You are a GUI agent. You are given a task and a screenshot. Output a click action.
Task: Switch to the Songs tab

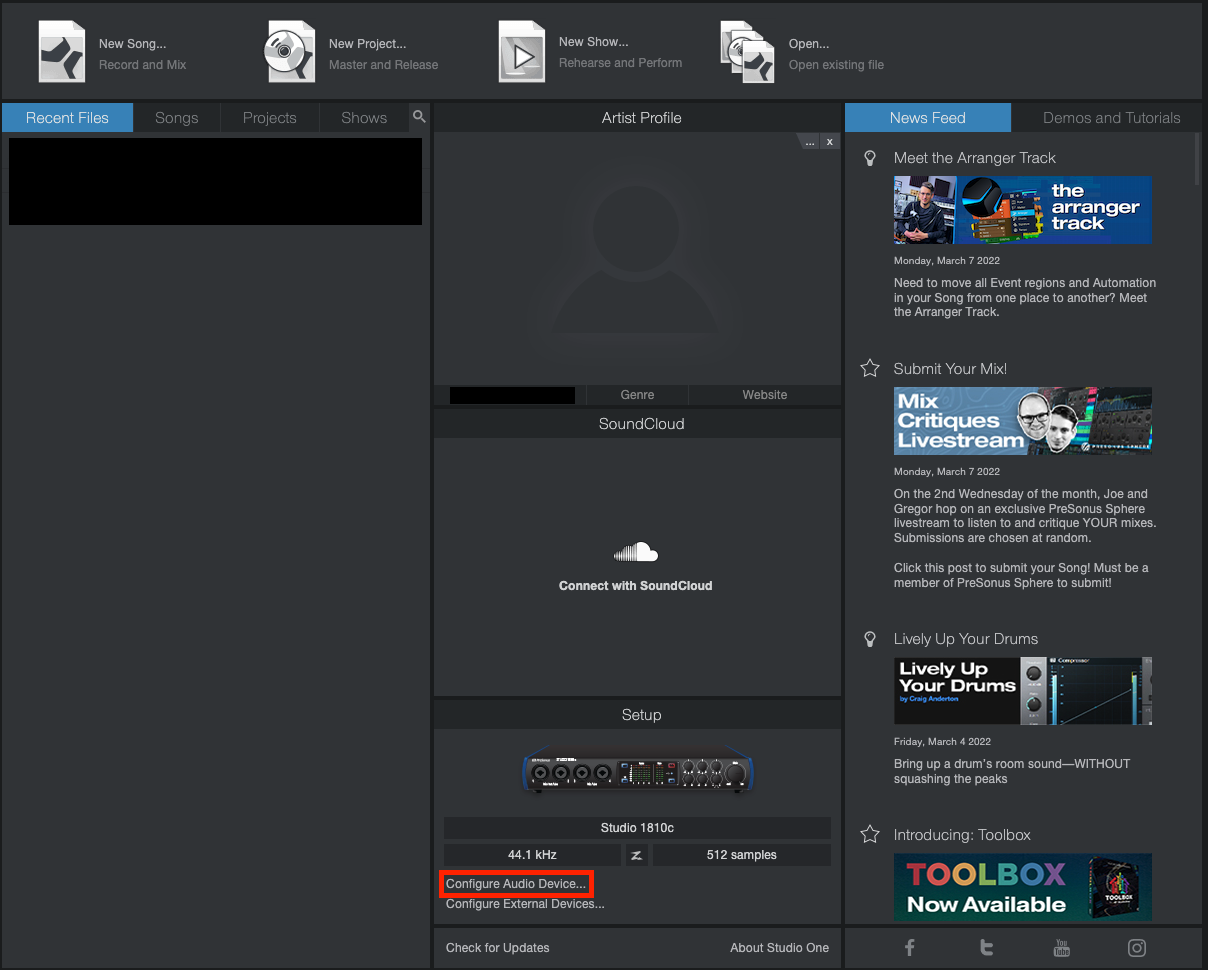(177, 118)
